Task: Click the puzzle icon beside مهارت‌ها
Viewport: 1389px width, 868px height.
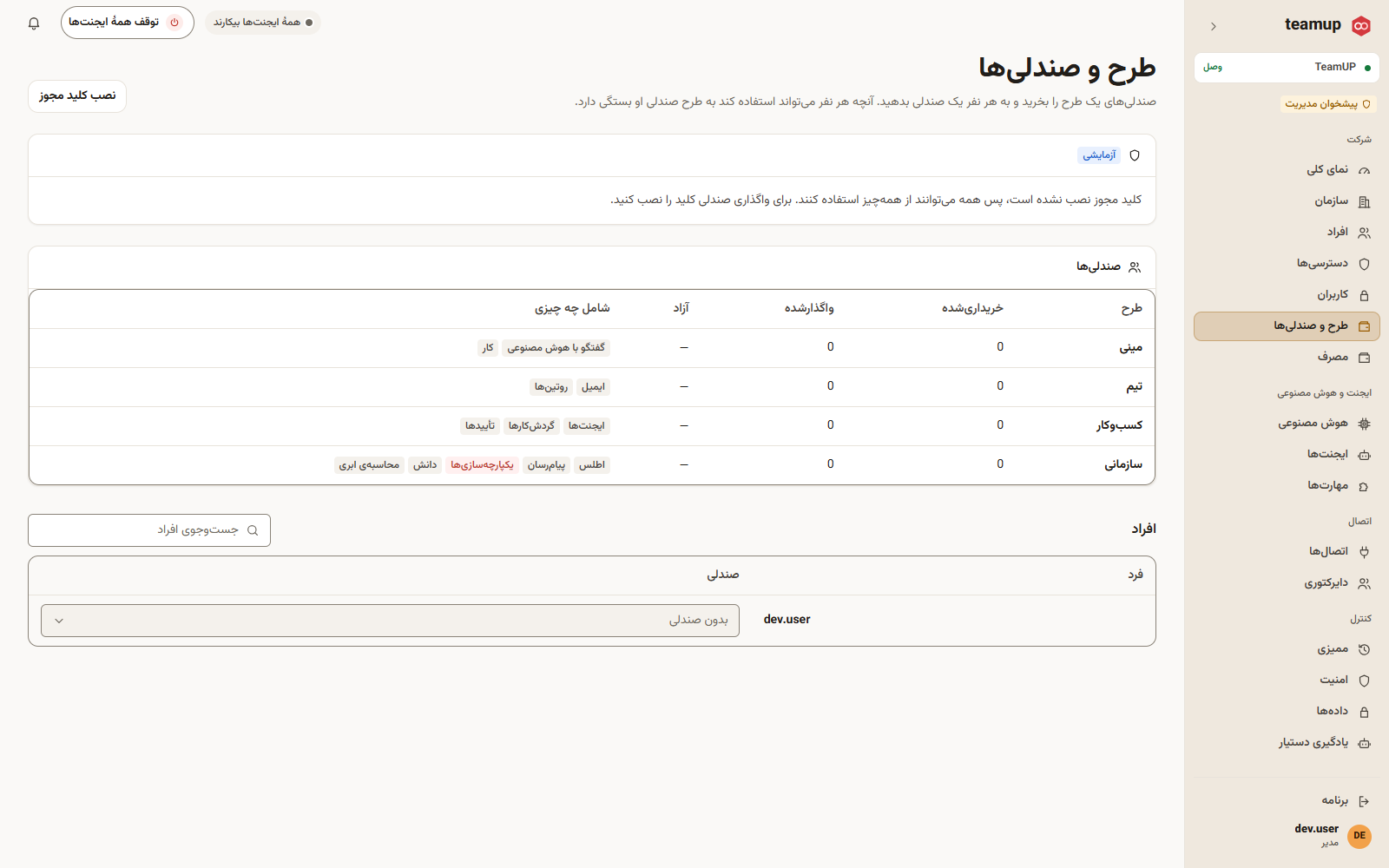Action: coord(1364,486)
